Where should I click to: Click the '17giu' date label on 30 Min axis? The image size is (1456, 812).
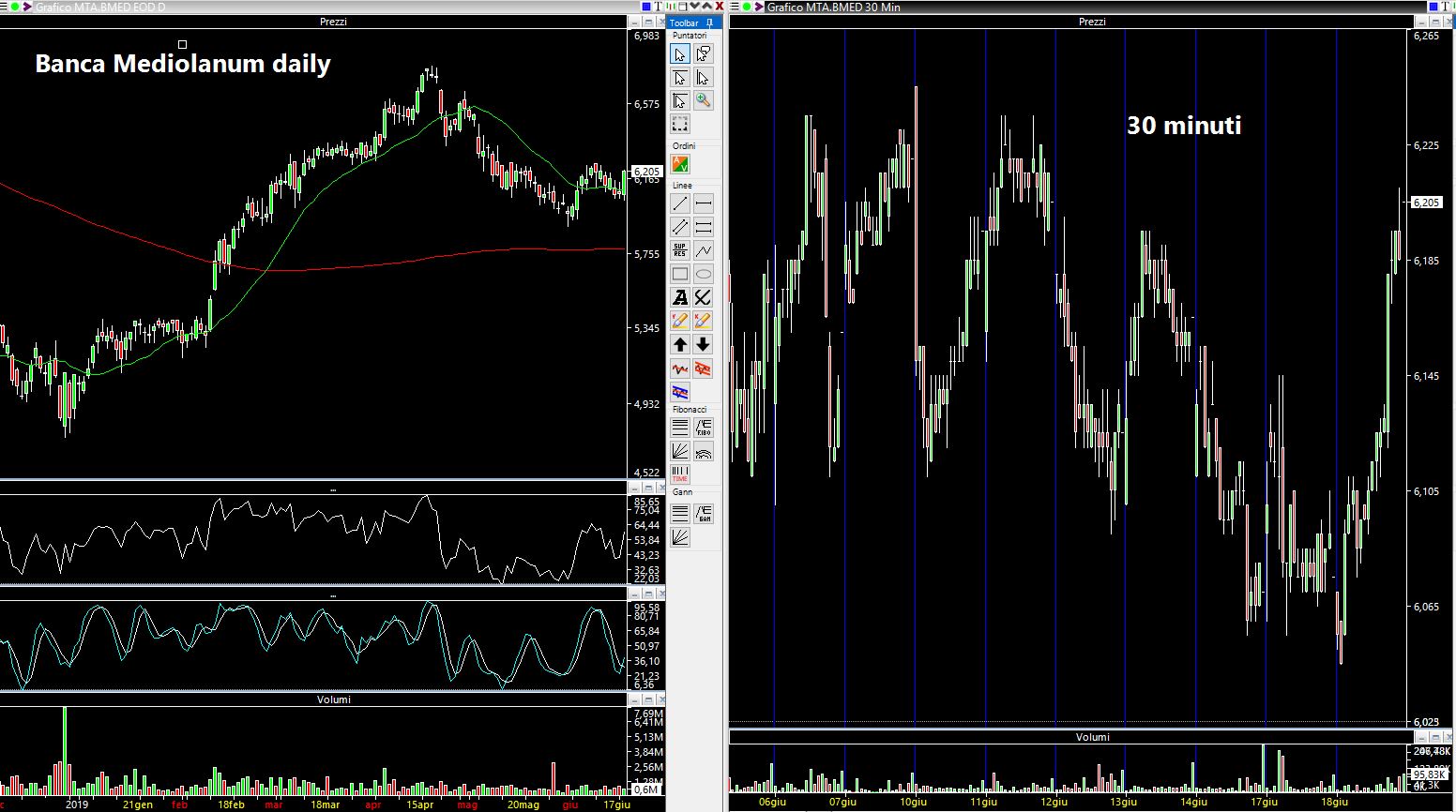[1264, 803]
